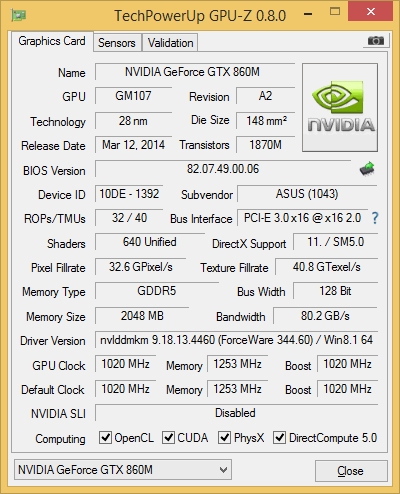This screenshot has width=400, height=494.
Task: Click the DirectX Support value 11. / SM5.0
Action: [335, 242]
